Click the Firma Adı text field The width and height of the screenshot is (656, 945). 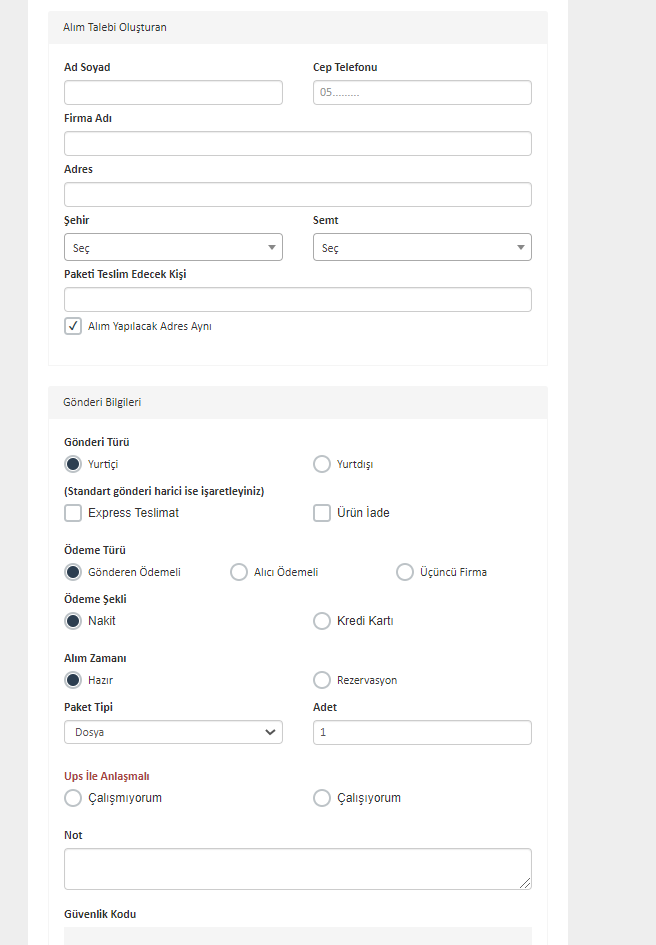tap(297, 144)
